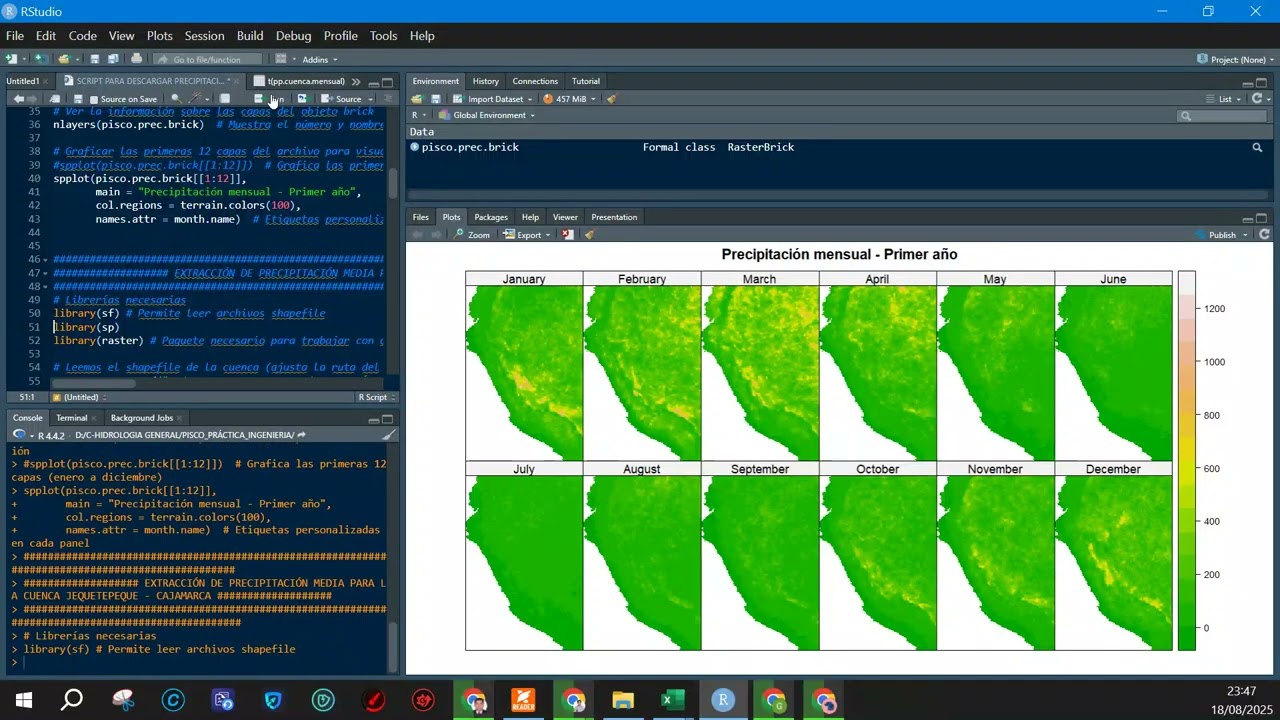
Task: Clear all plots with the broom icon
Action: tap(590, 235)
